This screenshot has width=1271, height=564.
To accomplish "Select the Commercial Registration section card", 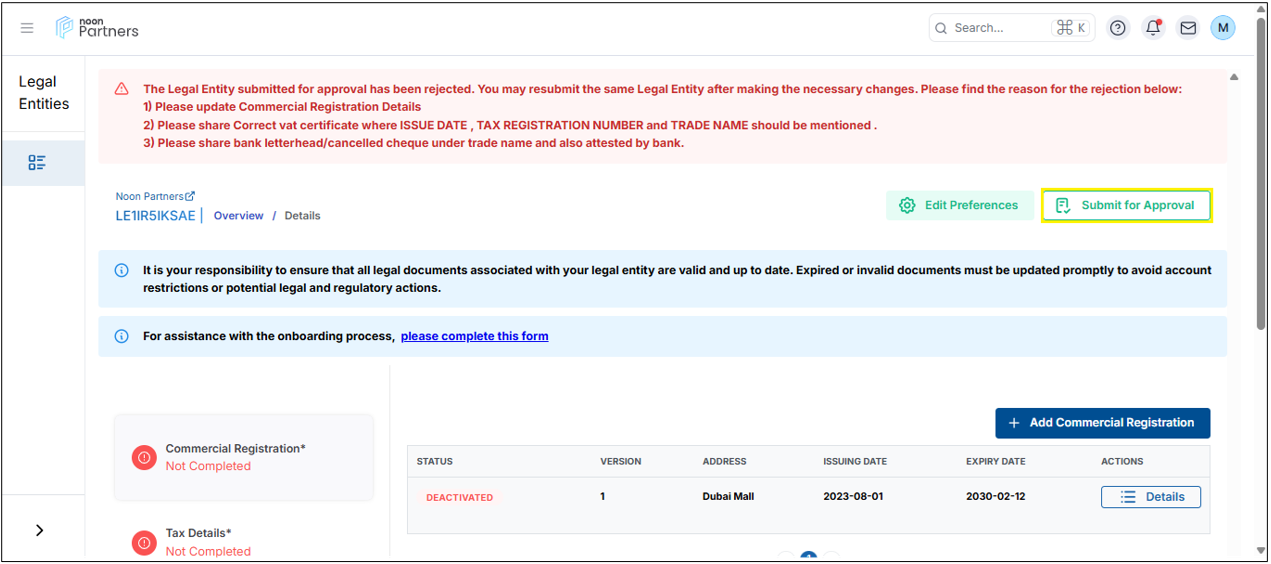I will point(243,457).
